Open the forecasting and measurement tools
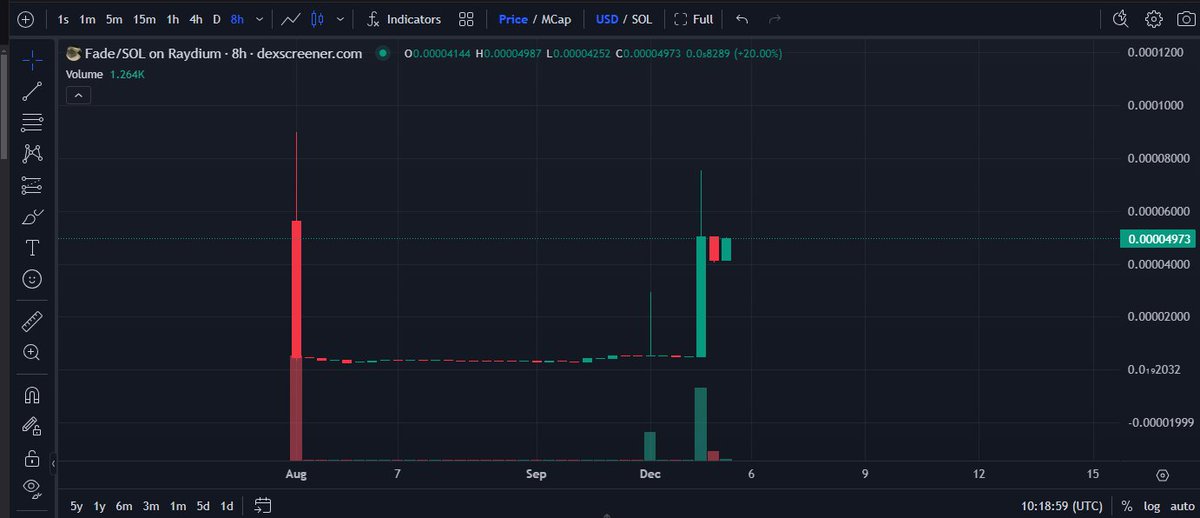Viewport: 1200px width, 518px height. click(x=31, y=185)
